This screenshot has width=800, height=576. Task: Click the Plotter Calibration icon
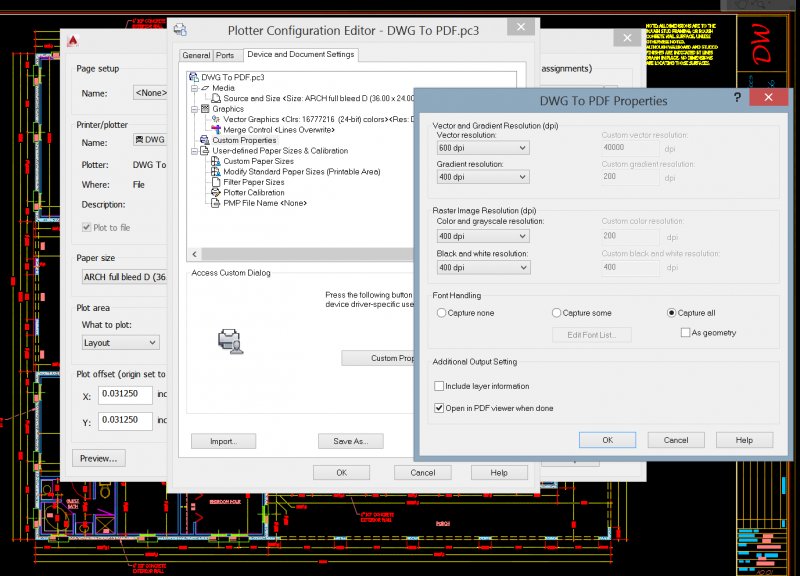(x=216, y=192)
